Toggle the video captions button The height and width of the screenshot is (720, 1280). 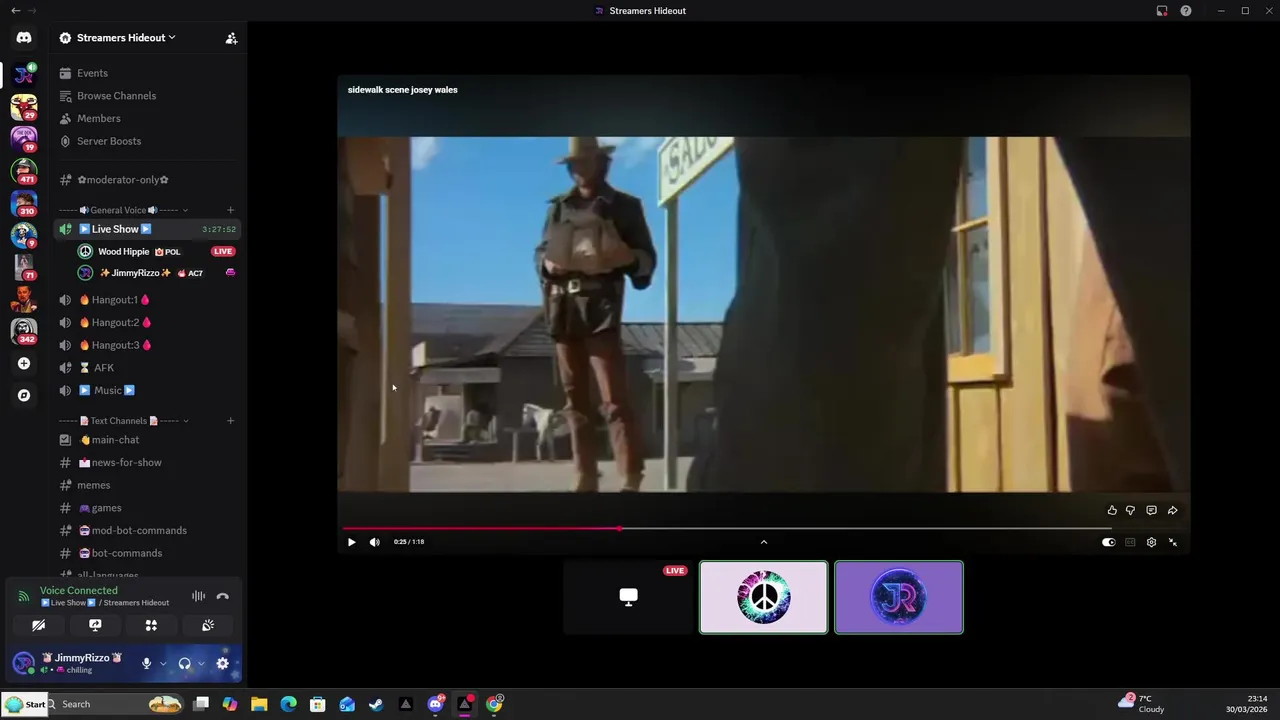(1130, 542)
